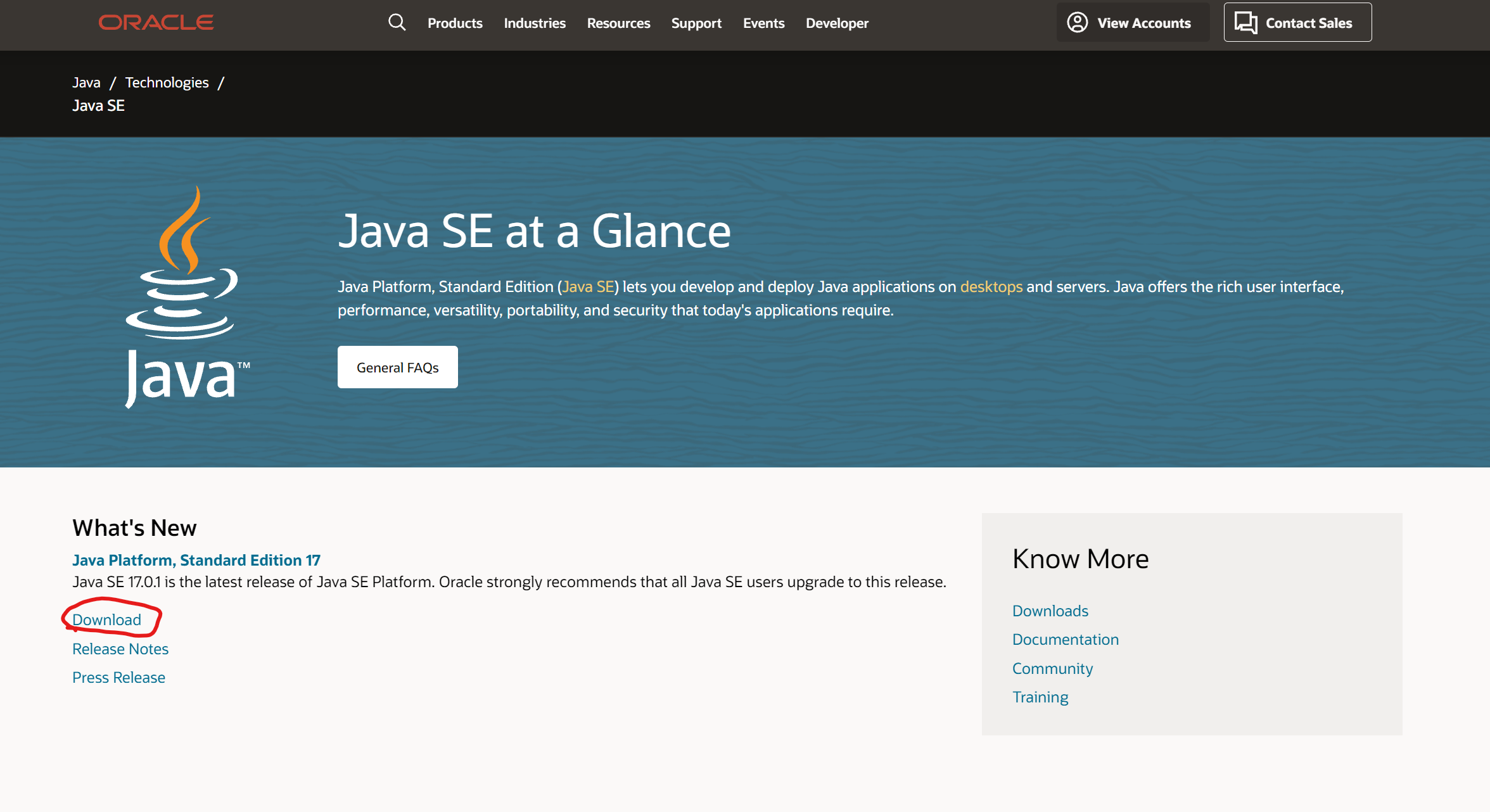This screenshot has width=1490, height=812.
Task: Click the View Accounts user icon
Action: point(1077,23)
